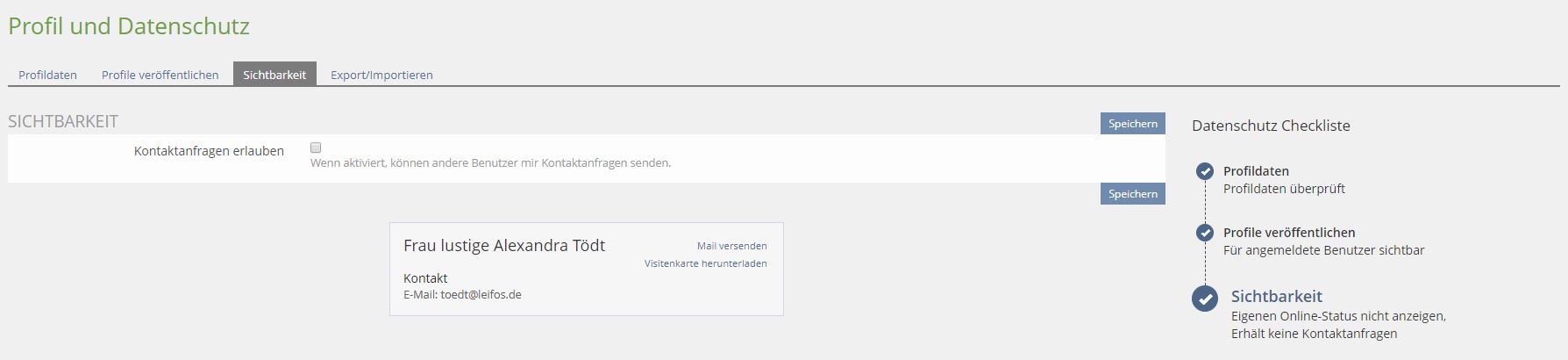
Task: Open the Export/Importieren tab
Action: 381,75
